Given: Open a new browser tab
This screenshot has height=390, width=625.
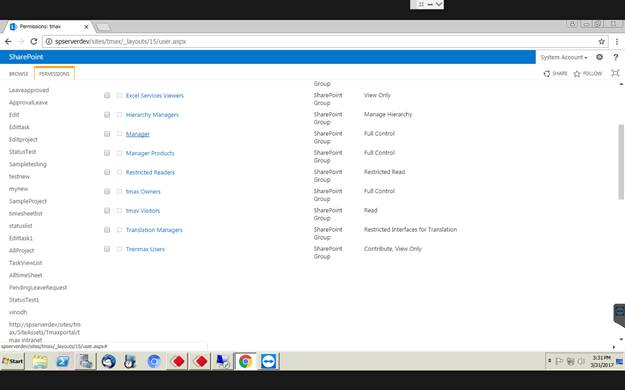Looking at the screenshot, I should (103, 27).
